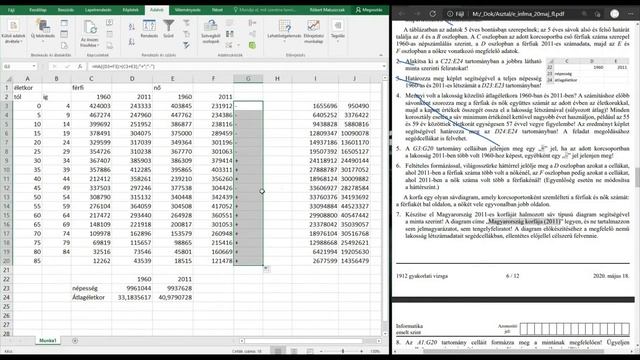This screenshot has height=360, width=640.
Task: Click horizontal scrollbar right arrow
Action: tap(379, 341)
